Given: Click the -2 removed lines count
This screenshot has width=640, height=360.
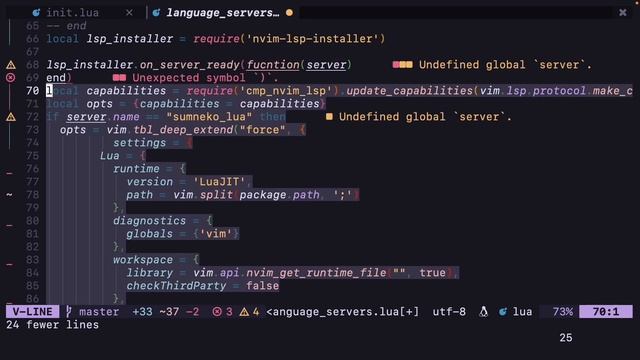Looking at the screenshot, I should tap(193, 312).
